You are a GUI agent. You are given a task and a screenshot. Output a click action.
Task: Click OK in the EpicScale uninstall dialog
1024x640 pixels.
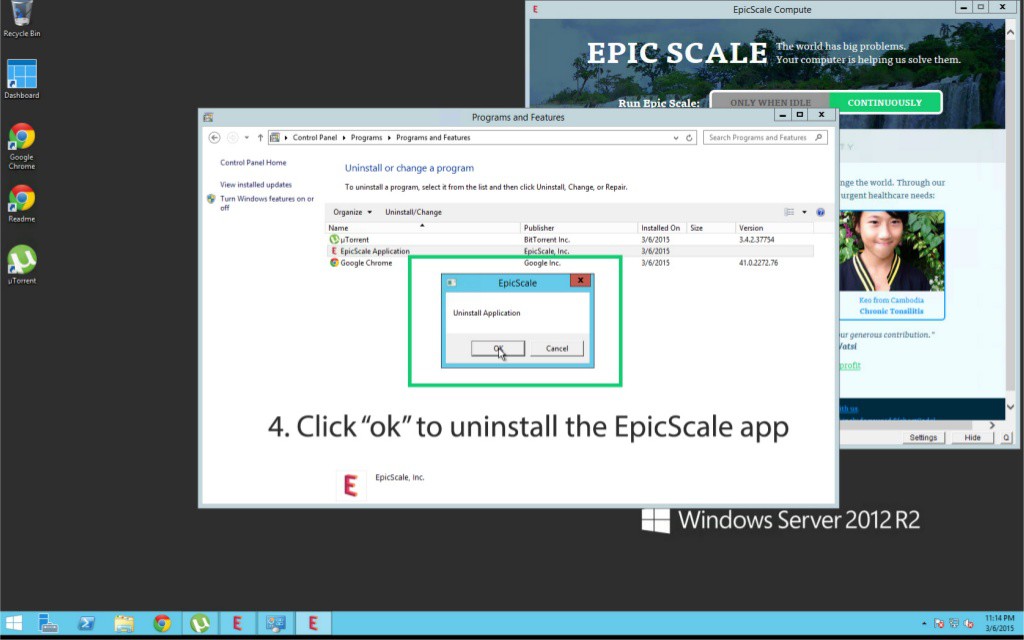tap(498, 348)
